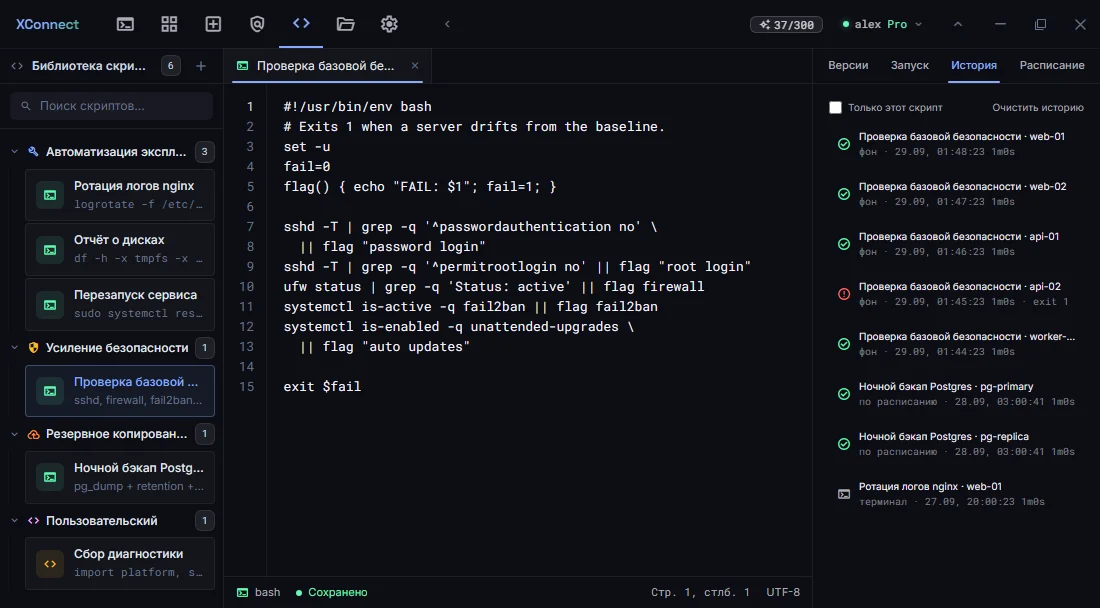This screenshot has height=608, width=1100.
Task: Close the Проверка базовой editor tab
Action: coord(415,66)
